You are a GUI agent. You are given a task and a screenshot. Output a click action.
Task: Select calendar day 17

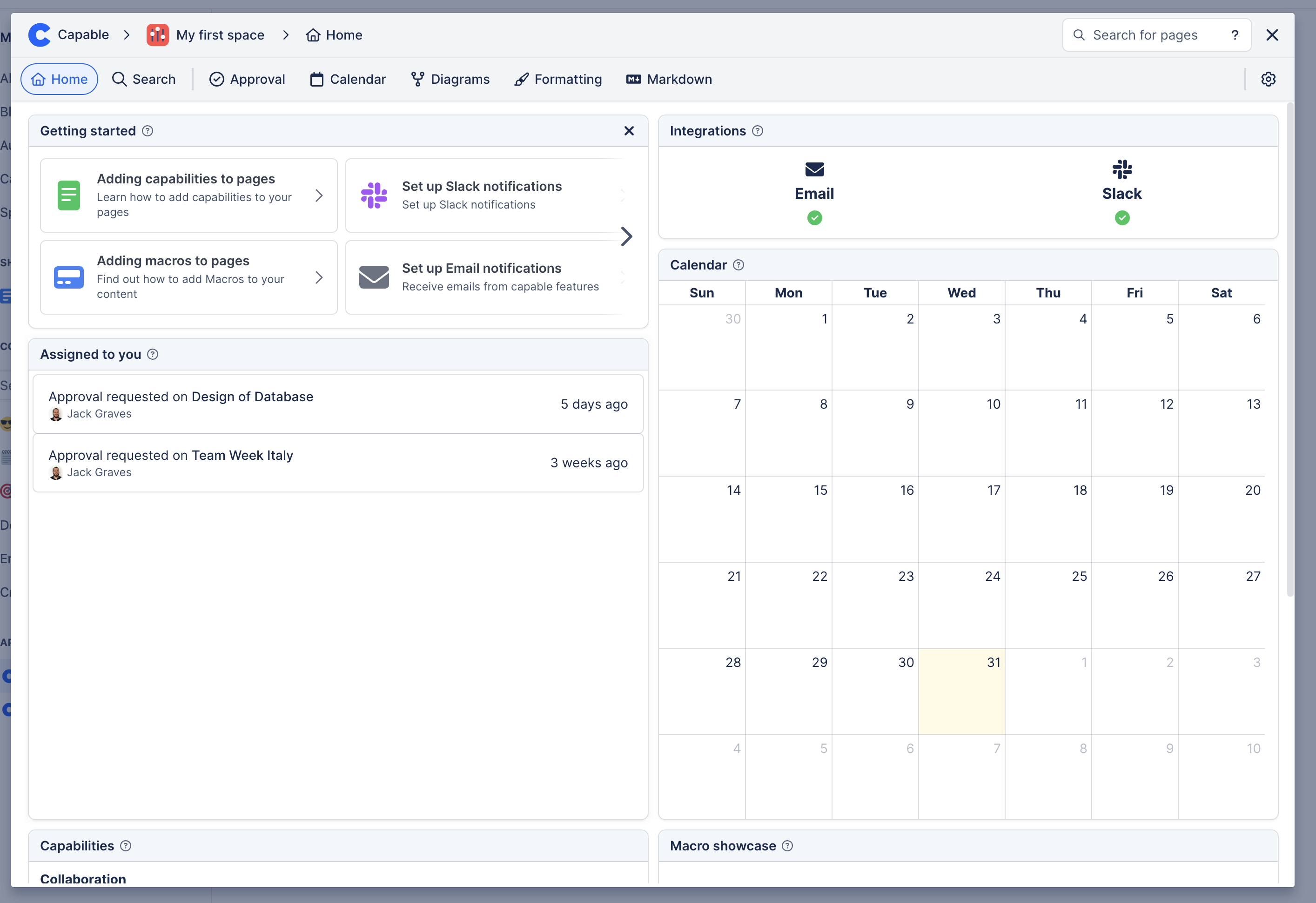pyautogui.click(x=961, y=519)
